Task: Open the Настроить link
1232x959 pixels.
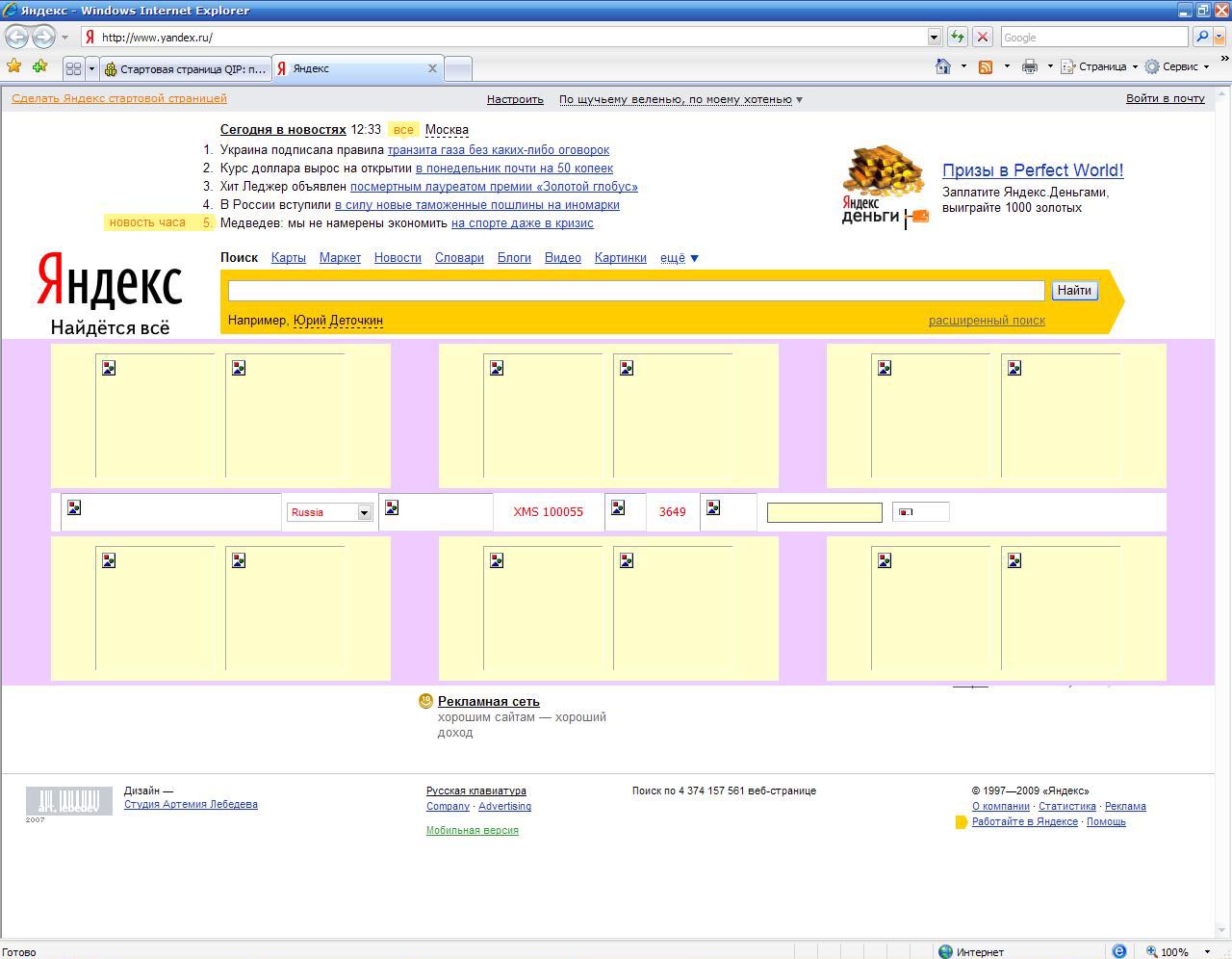Action: point(515,99)
